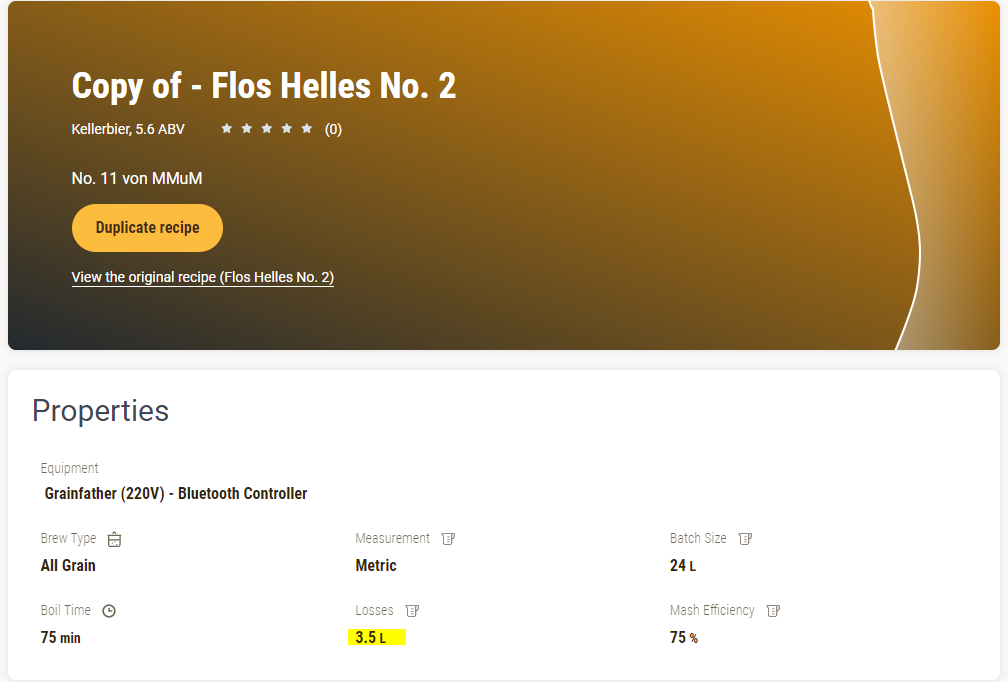Viewport: 1008px width, 682px height.
Task: Rate the recipe five stars
Action: [x=306, y=129]
